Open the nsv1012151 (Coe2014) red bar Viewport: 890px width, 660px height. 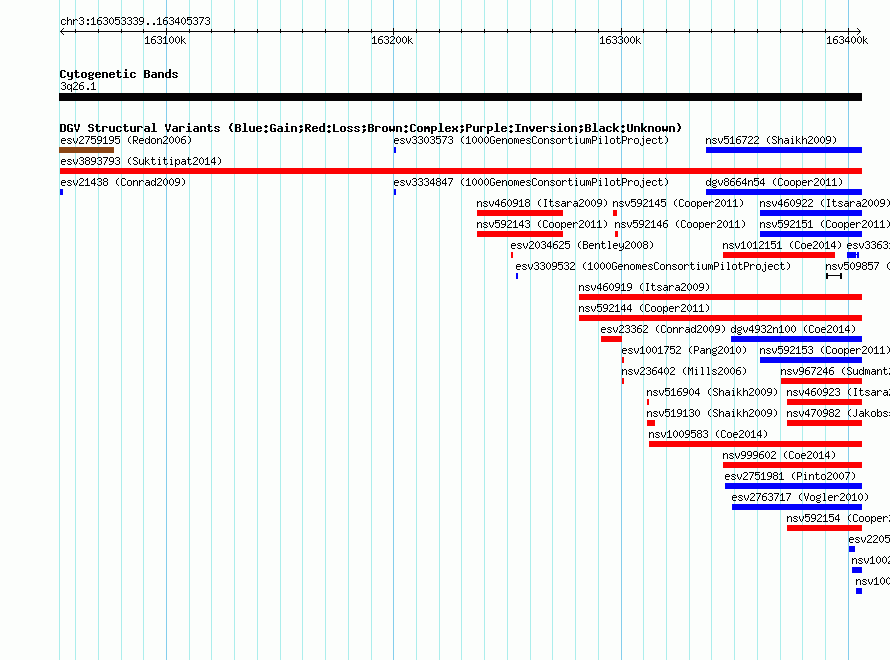pyautogui.click(x=778, y=255)
